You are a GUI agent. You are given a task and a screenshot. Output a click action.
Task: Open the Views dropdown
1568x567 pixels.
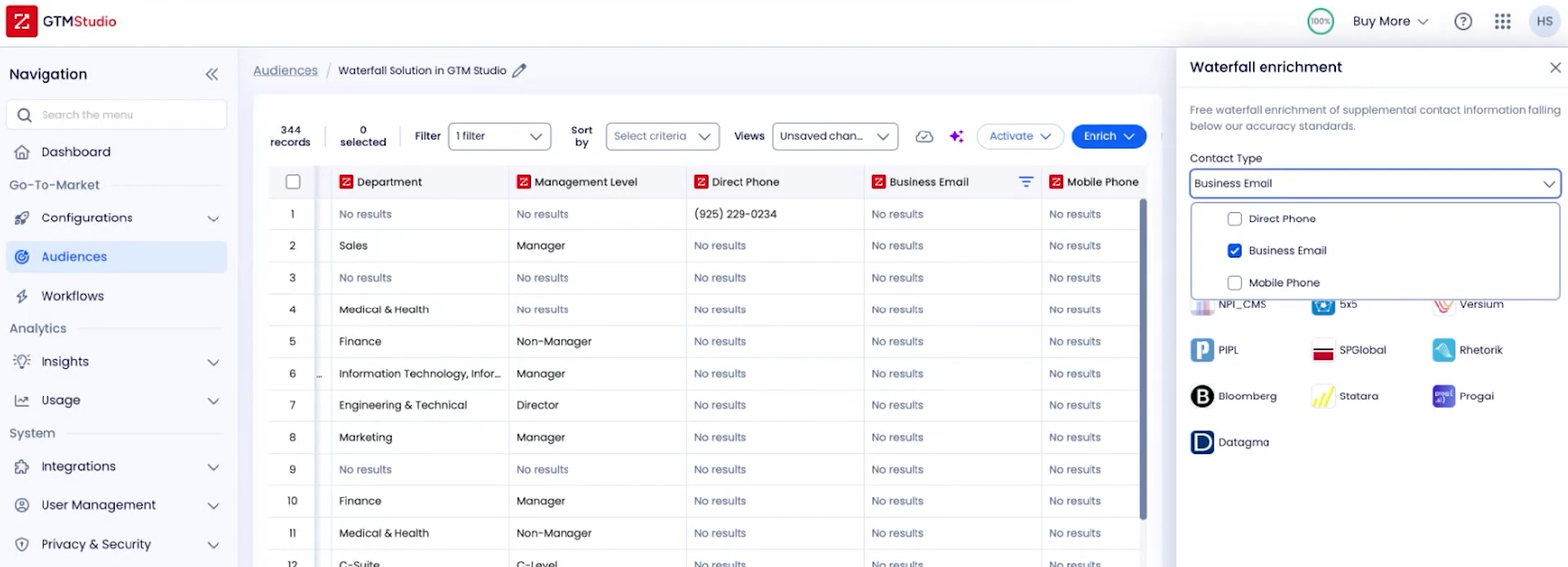click(x=835, y=136)
